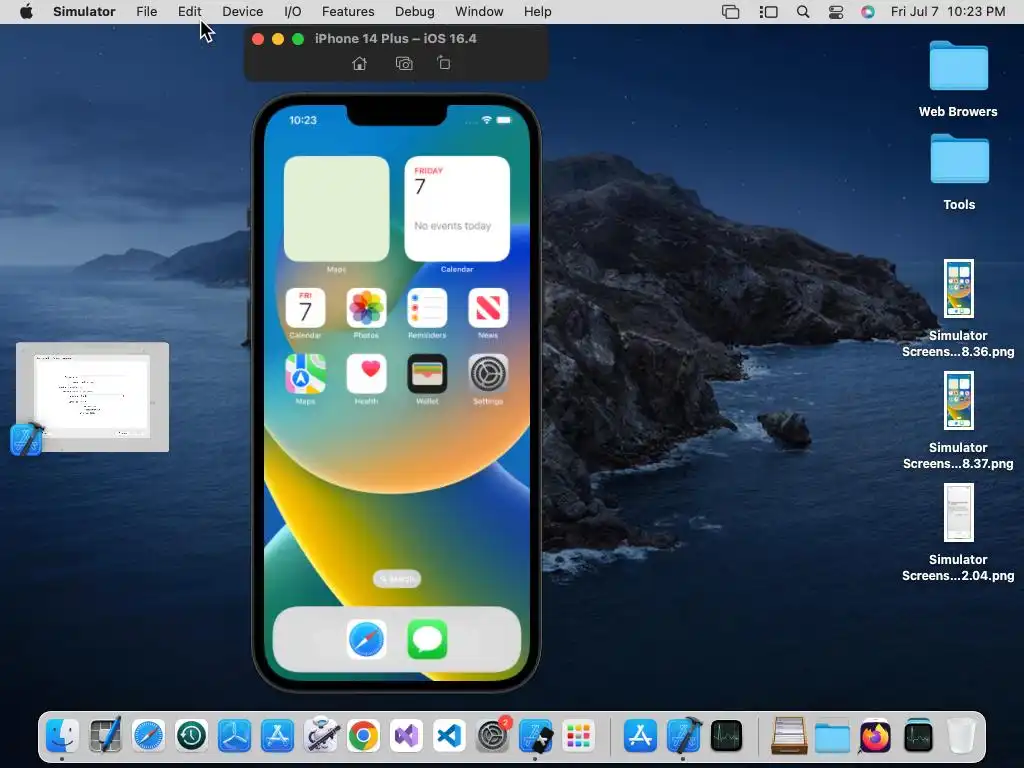Open the Apple menu
The image size is (1024, 768).
(x=26, y=12)
